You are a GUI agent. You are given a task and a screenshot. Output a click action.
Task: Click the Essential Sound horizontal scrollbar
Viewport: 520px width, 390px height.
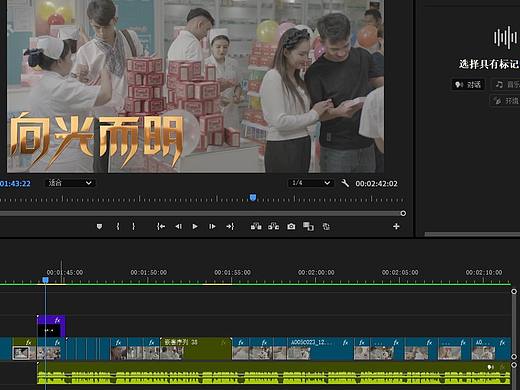coord(472,234)
